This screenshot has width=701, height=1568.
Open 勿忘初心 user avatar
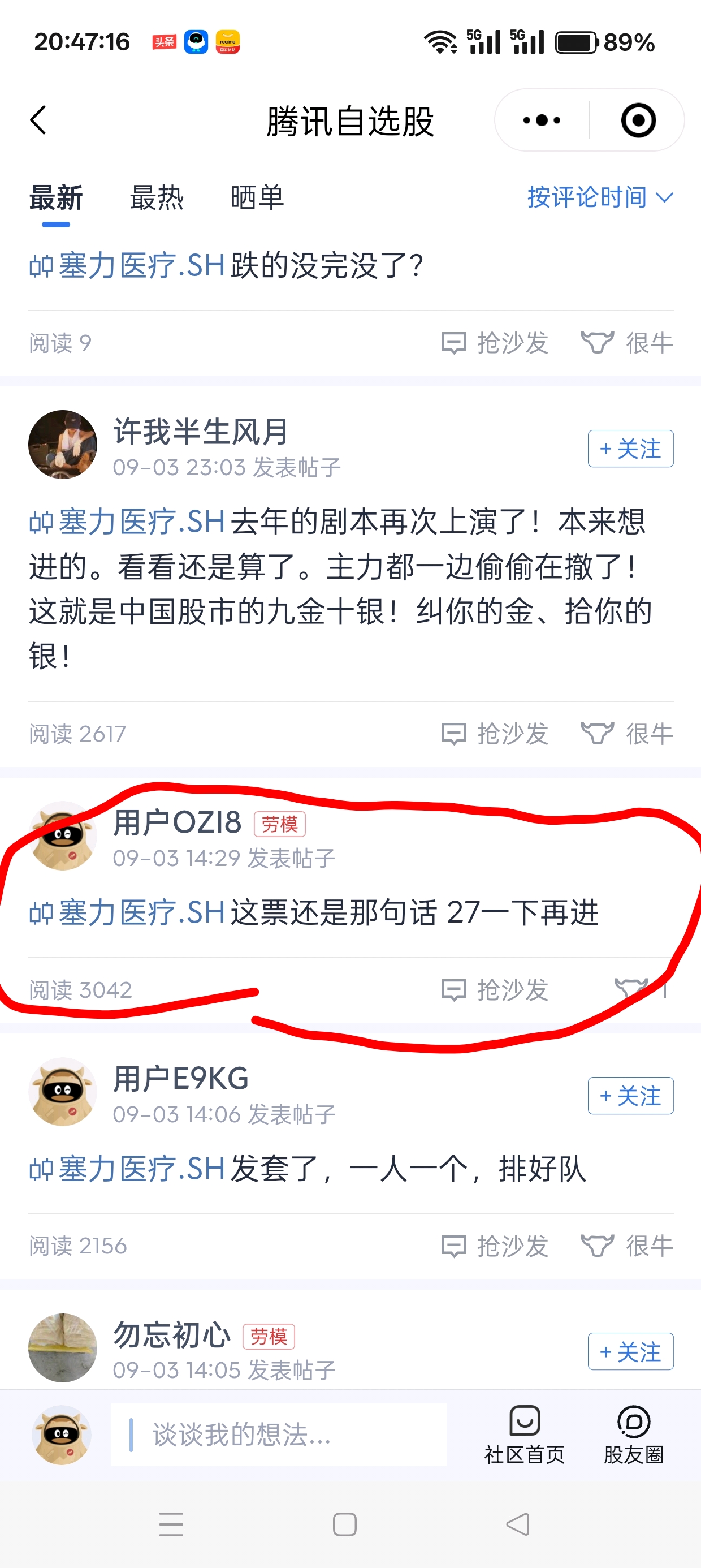pos(63,1347)
